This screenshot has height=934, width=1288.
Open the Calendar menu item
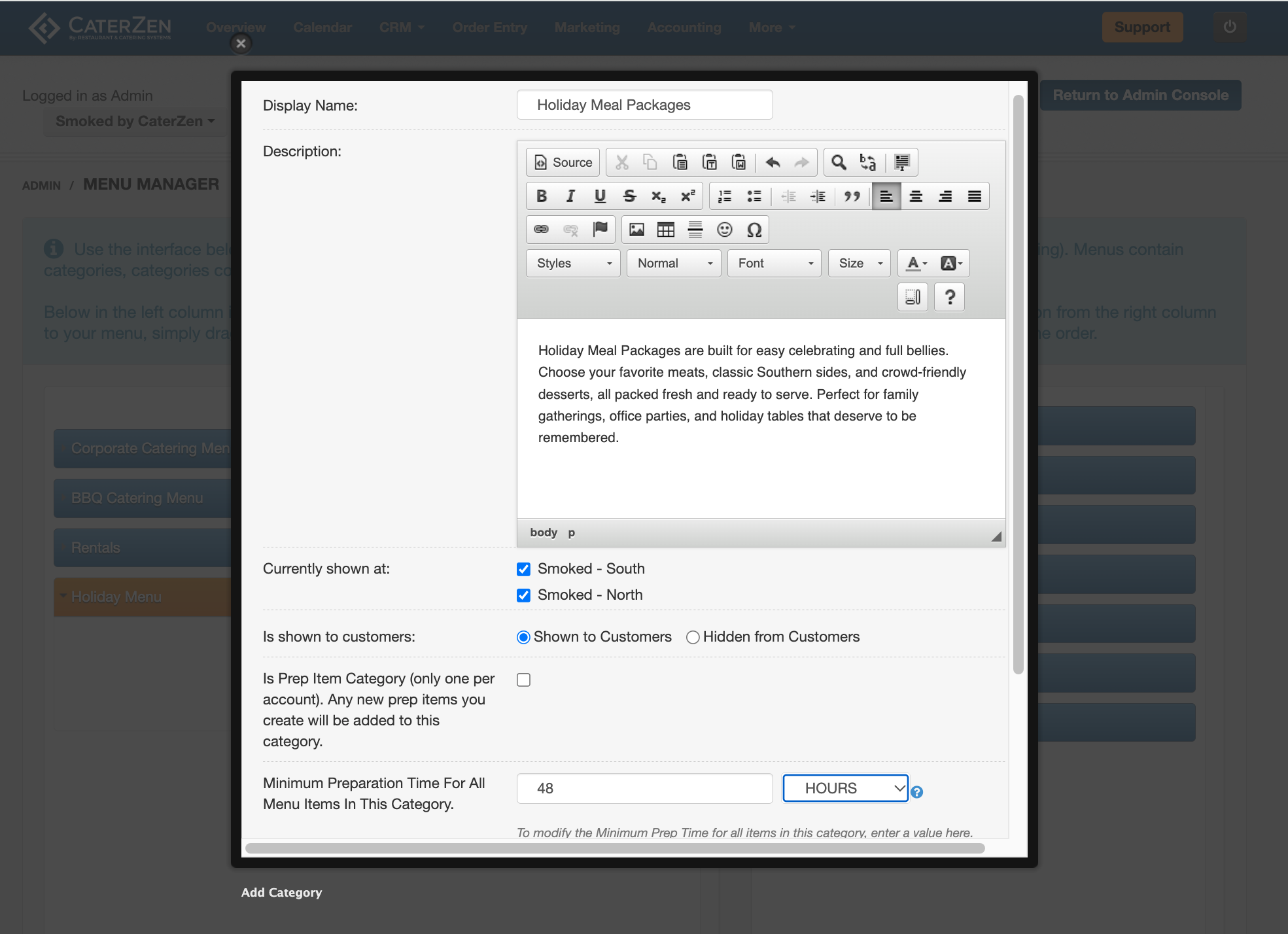322,27
